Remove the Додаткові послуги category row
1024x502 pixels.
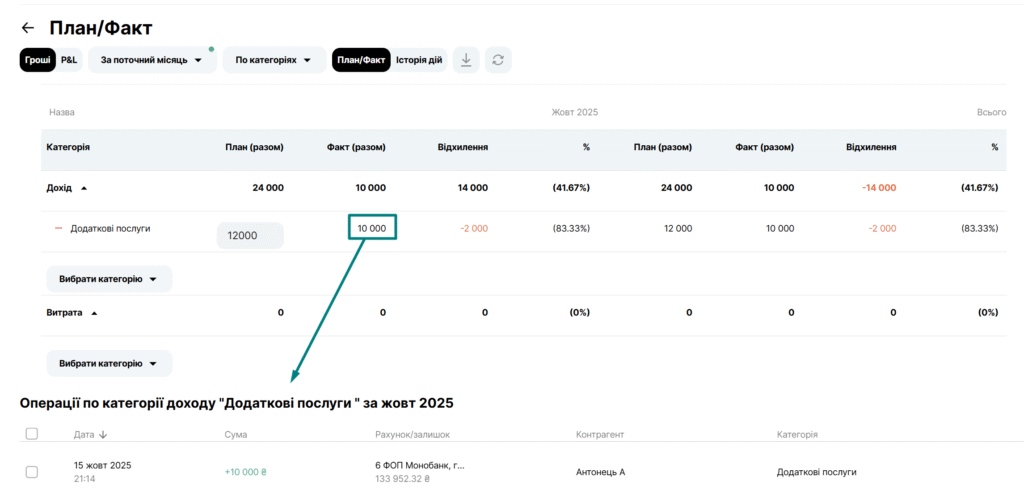pos(58,229)
